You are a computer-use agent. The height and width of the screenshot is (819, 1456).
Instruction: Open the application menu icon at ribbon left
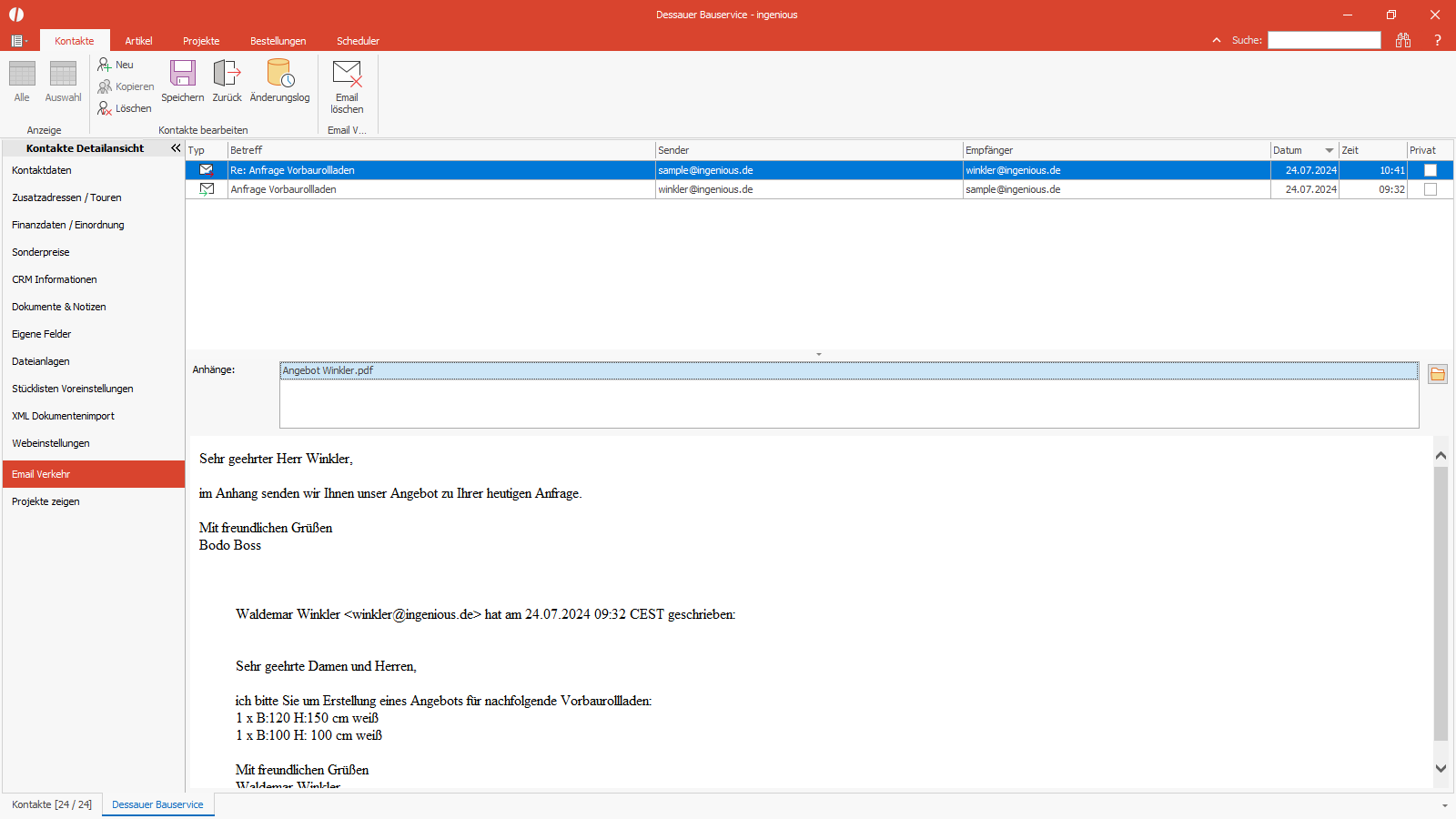click(18, 41)
